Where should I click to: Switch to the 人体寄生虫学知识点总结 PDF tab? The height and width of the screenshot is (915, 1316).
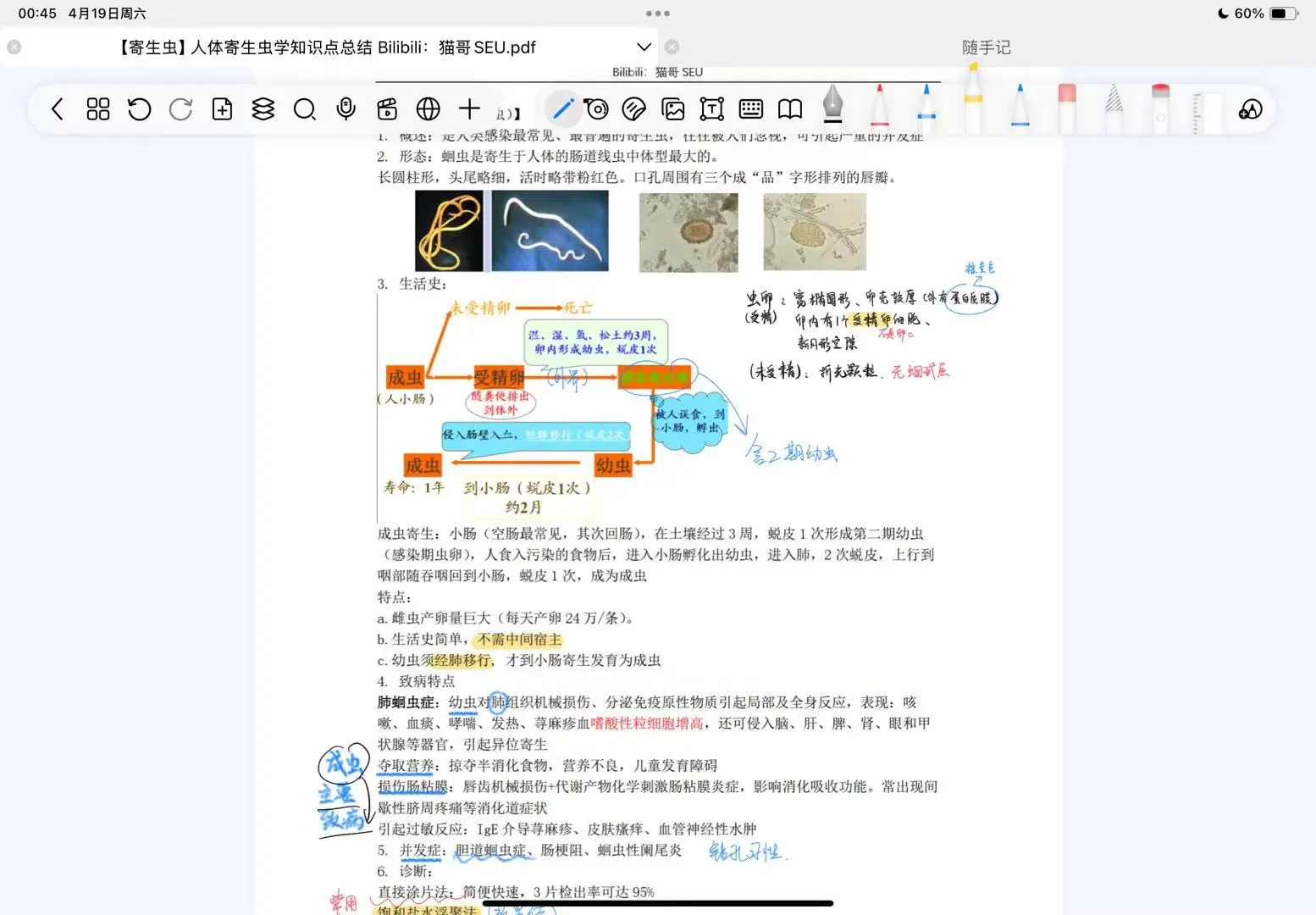click(x=328, y=47)
